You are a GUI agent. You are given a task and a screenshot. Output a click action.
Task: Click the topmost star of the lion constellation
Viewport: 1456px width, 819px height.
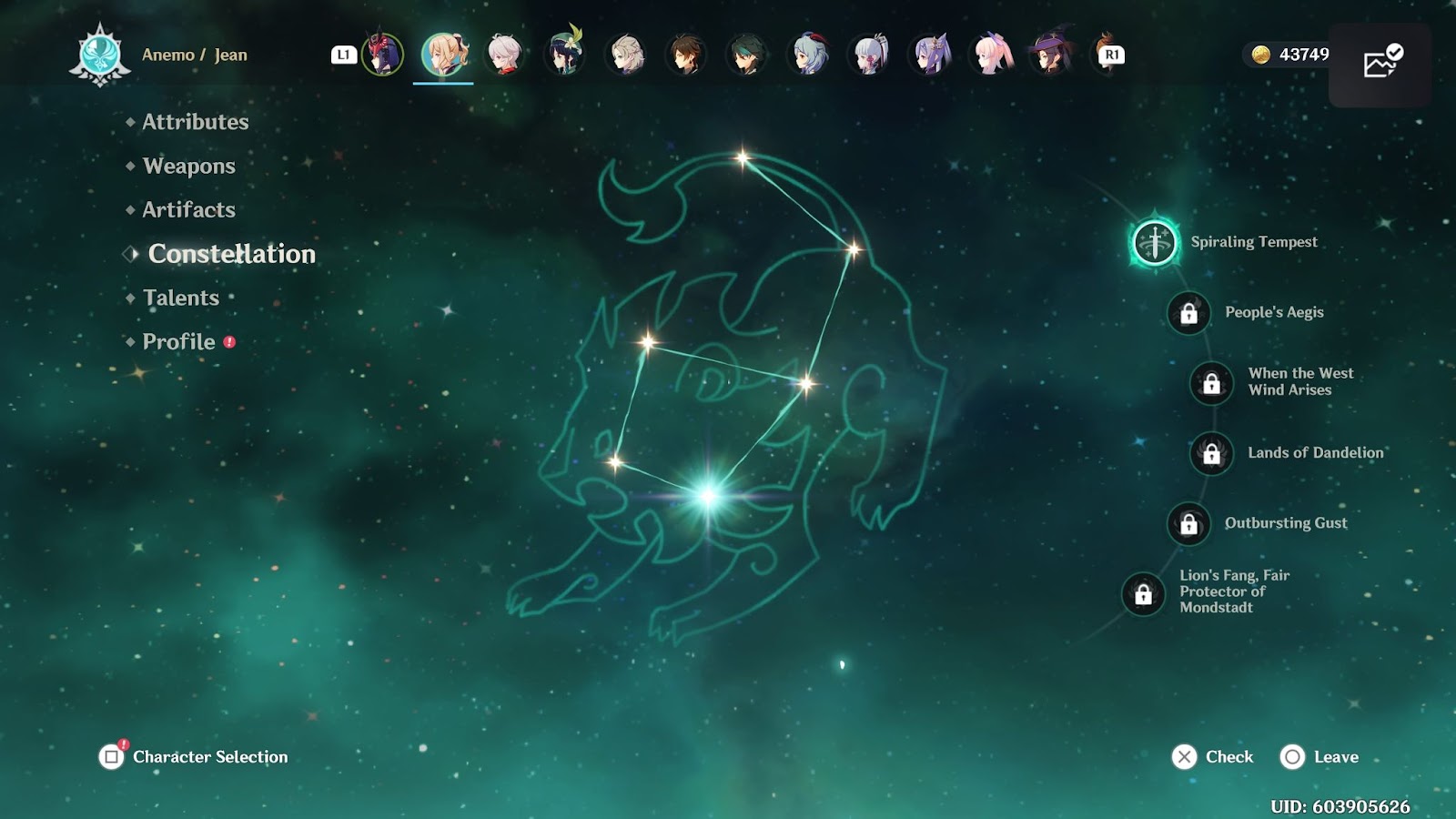click(743, 158)
